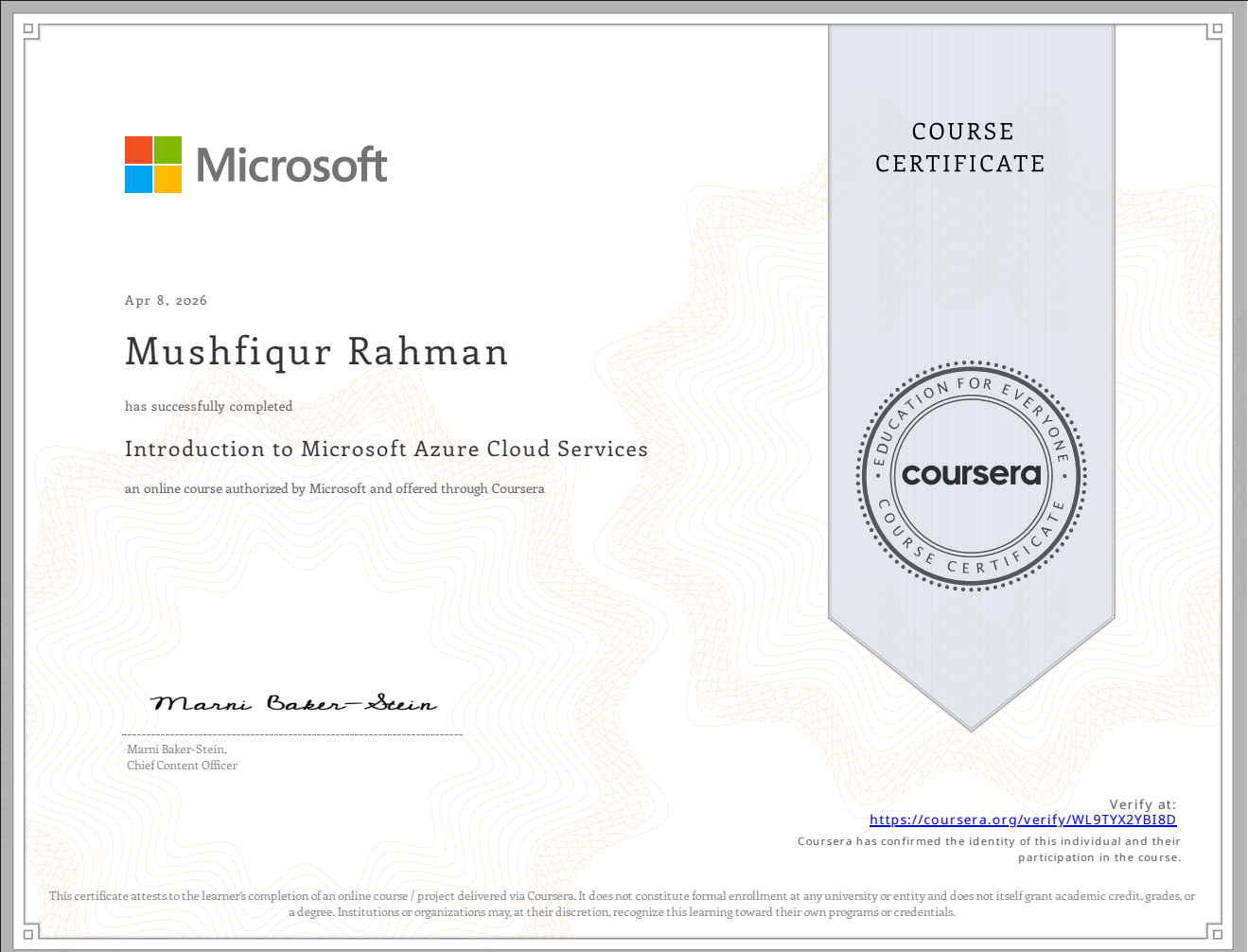Click 'an online course authorized by Microsoft' line
This screenshot has width=1248, height=952.
tap(335, 489)
